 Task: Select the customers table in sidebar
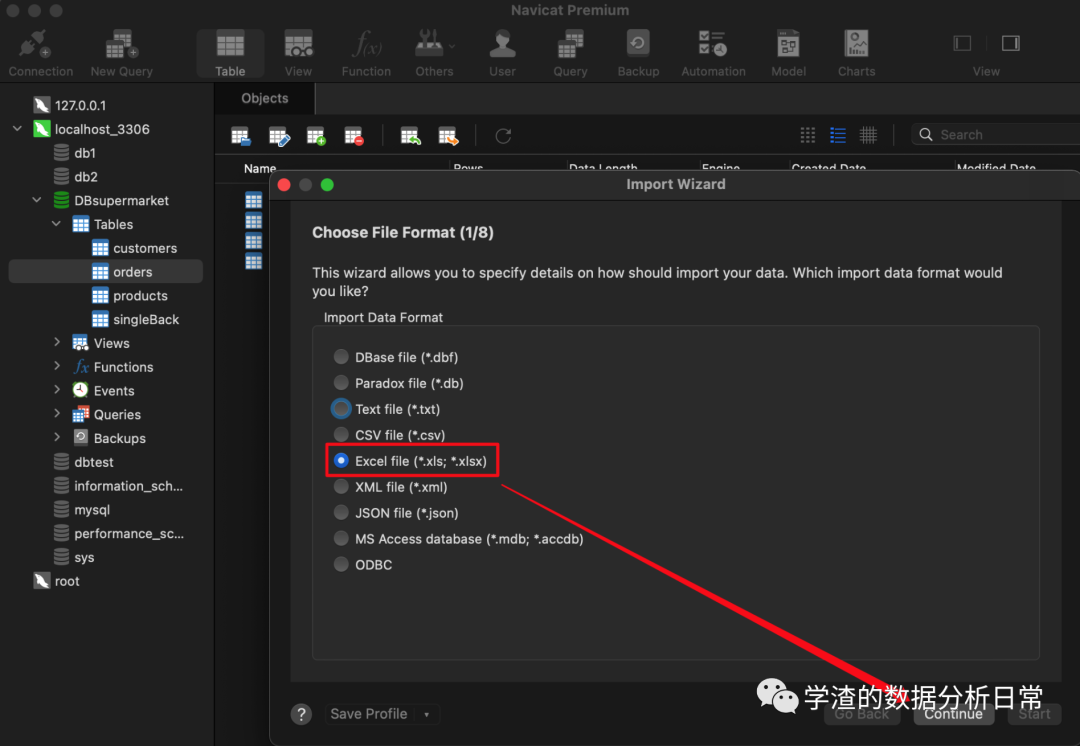[x=134, y=248]
